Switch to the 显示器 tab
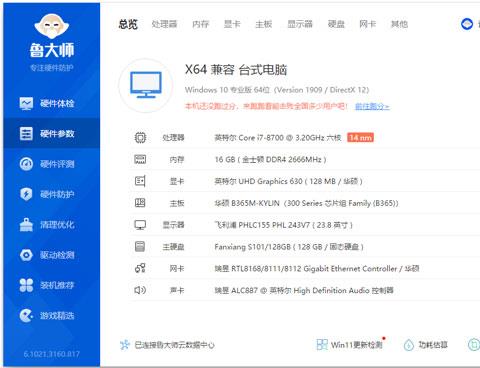The height and width of the screenshot is (368, 480). coord(300,24)
